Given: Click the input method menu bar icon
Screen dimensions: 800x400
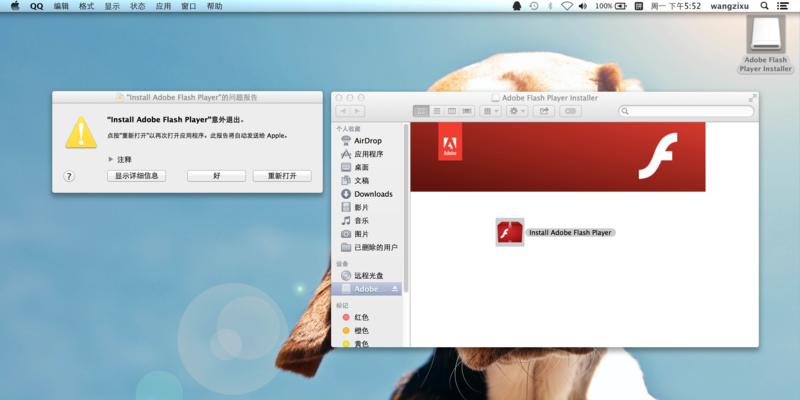Looking at the screenshot, I should (x=638, y=6).
